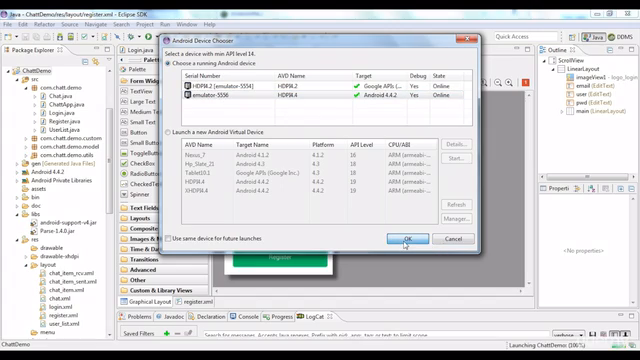640x360 pixels.
Task: Click Link with Editor in Package Explorer
Action: pos(96,62)
